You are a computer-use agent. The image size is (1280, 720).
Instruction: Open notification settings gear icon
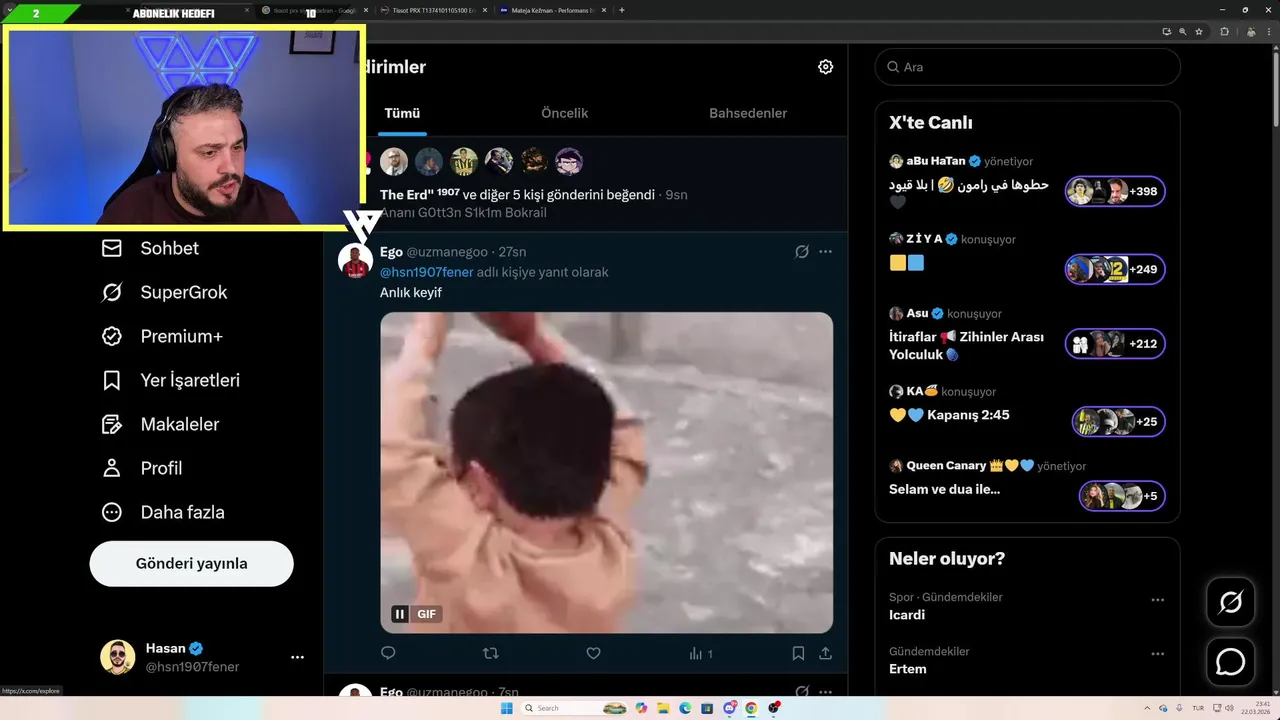[x=825, y=67]
